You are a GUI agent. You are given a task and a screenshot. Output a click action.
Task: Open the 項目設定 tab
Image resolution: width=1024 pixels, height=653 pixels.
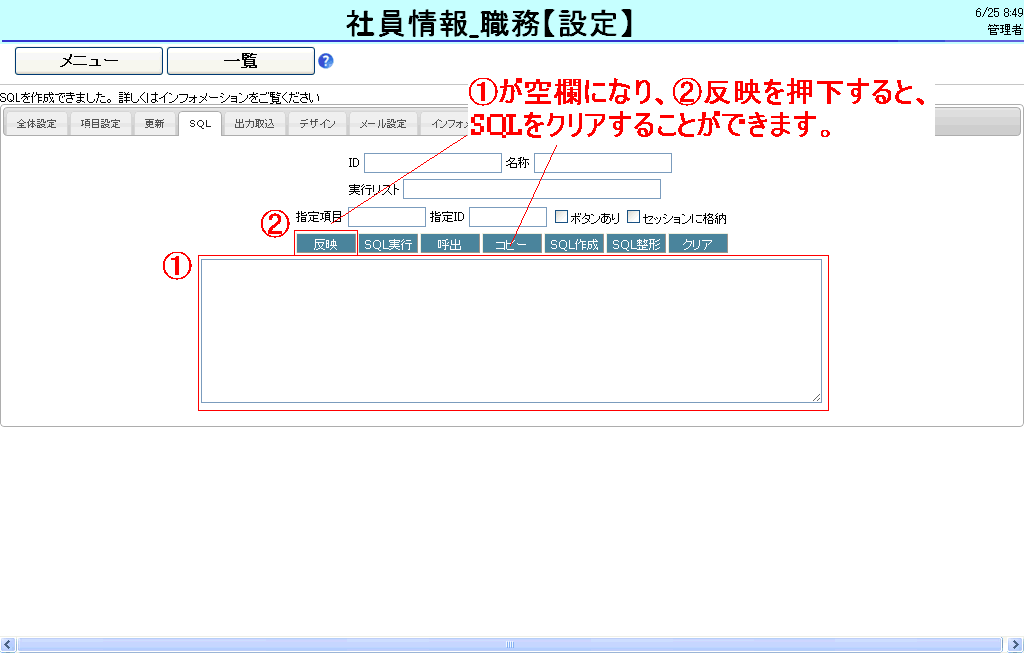pyautogui.click(x=100, y=124)
